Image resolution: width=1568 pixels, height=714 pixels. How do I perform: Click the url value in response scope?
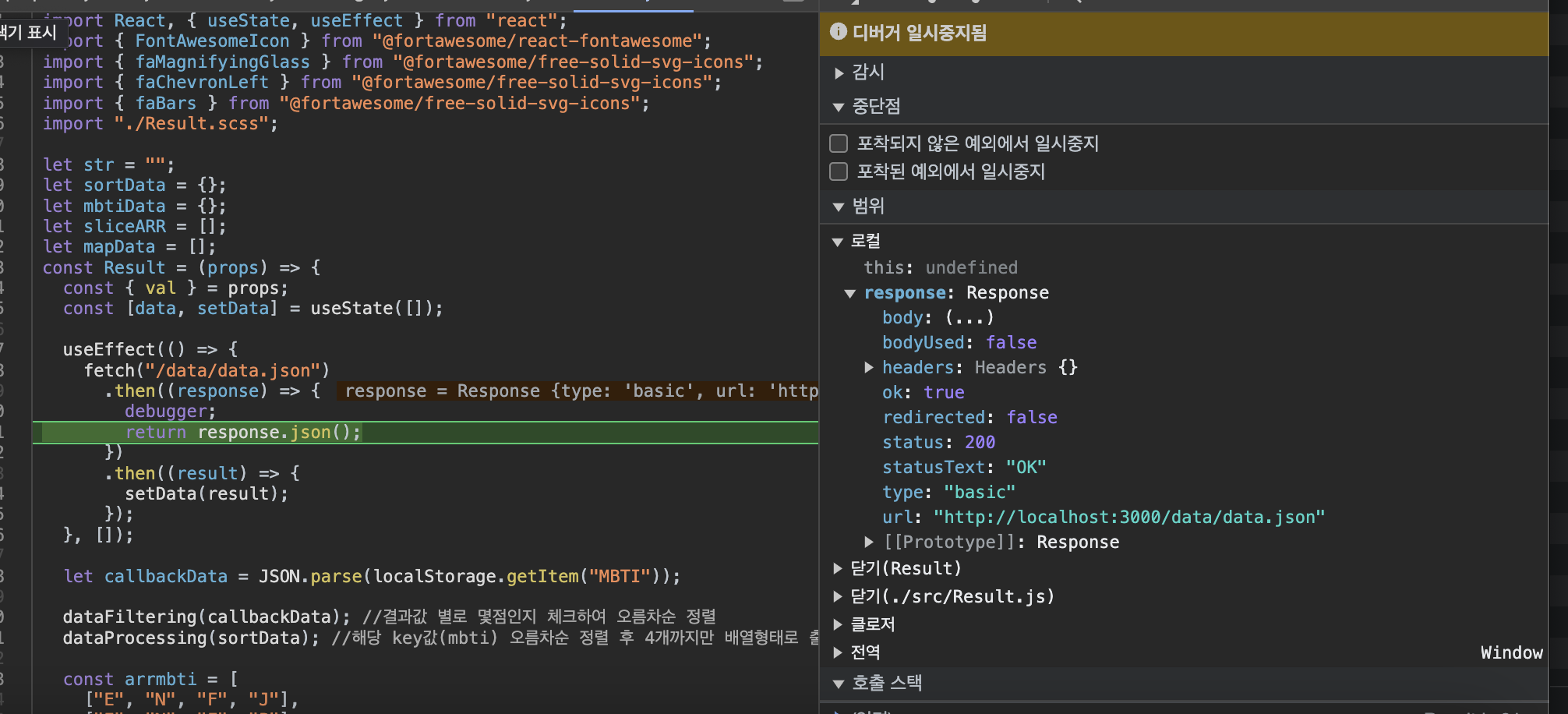(x=1128, y=518)
